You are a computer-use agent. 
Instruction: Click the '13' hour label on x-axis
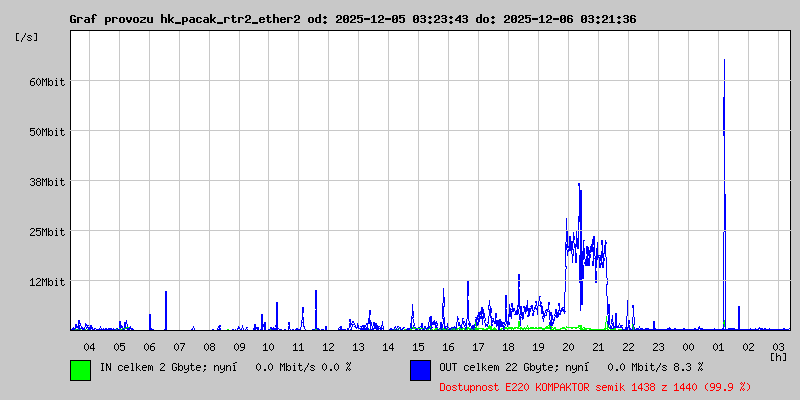pyautogui.click(x=359, y=347)
